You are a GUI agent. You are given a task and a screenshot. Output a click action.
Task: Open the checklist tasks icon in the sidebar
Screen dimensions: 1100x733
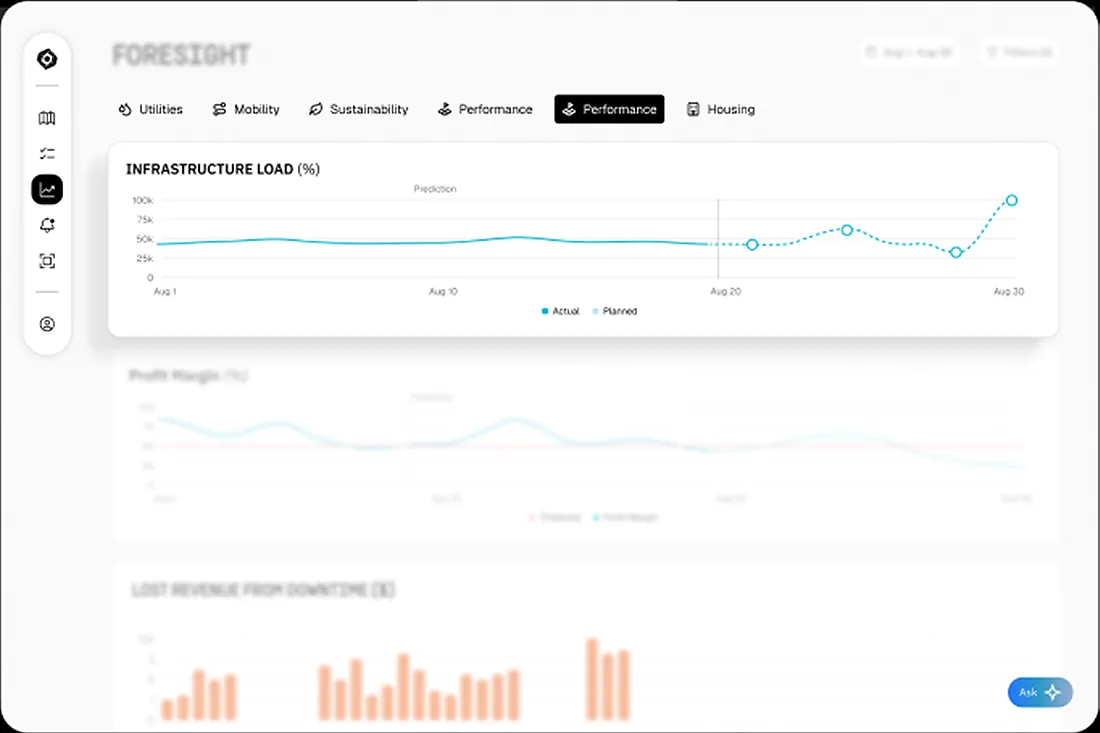coord(47,154)
